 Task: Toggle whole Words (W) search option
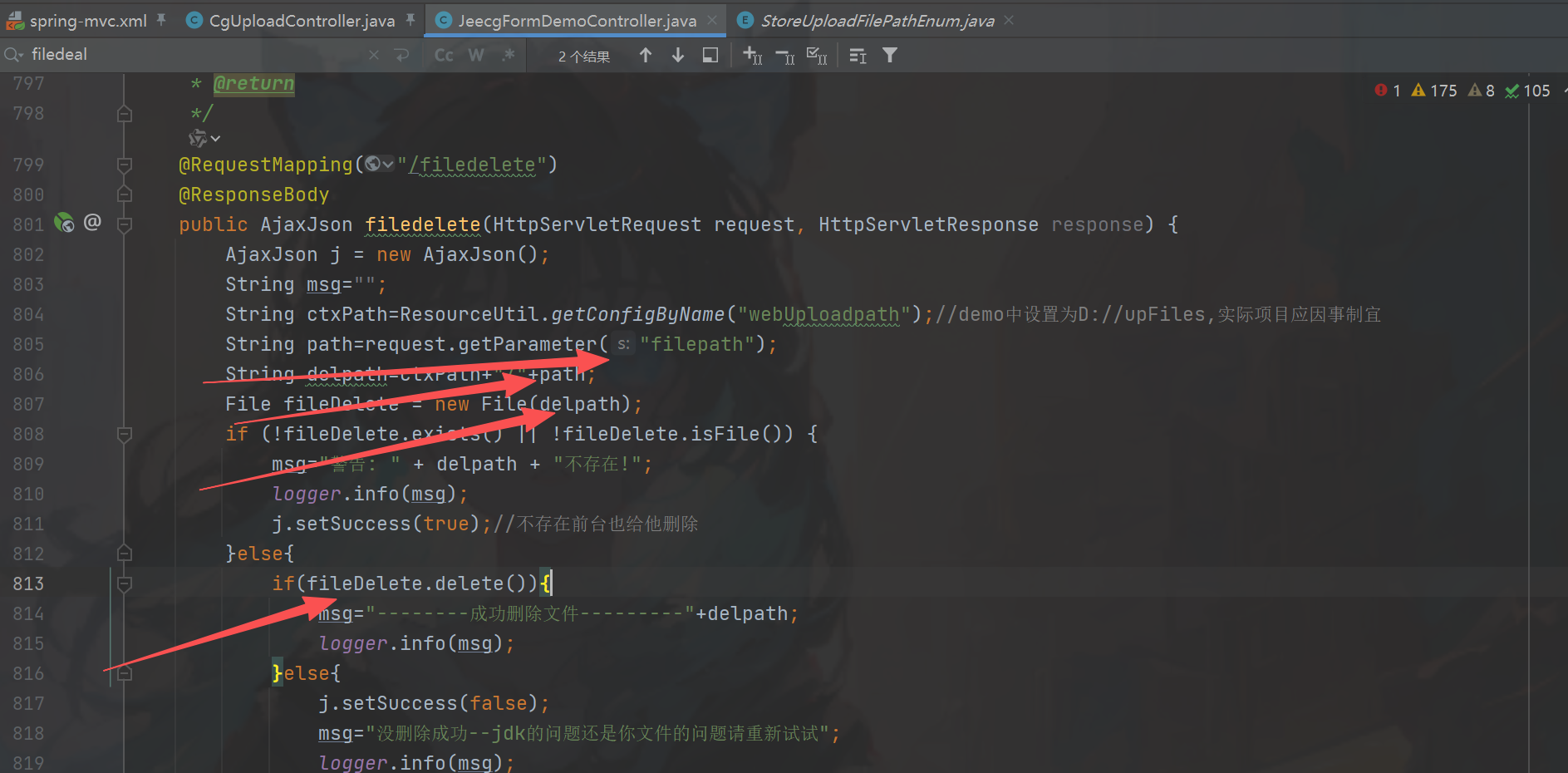pos(476,55)
